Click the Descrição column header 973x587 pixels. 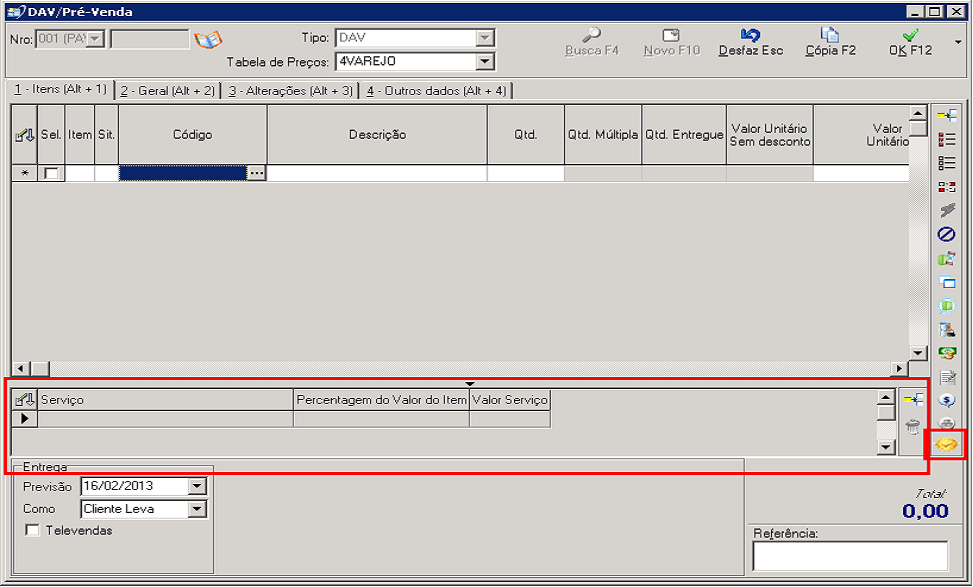pyautogui.click(x=377, y=135)
